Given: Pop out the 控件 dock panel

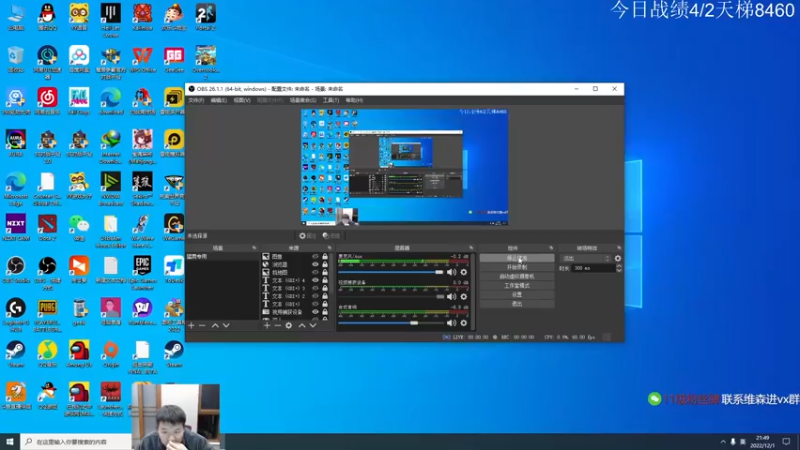Looking at the screenshot, I should click(x=551, y=248).
